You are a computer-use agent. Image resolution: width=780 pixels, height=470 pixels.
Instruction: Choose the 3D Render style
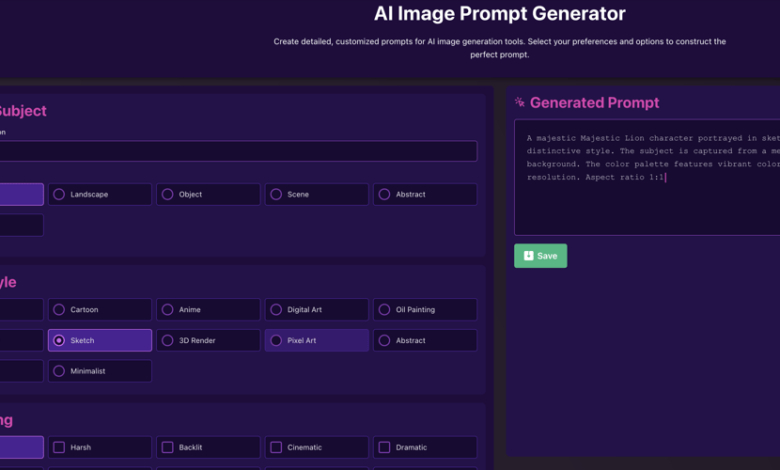(x=208, y=340)
